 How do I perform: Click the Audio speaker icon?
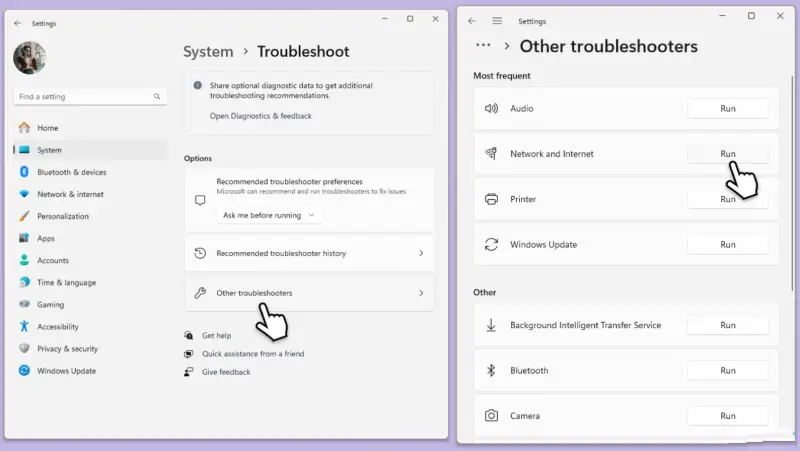coord(491,108)
